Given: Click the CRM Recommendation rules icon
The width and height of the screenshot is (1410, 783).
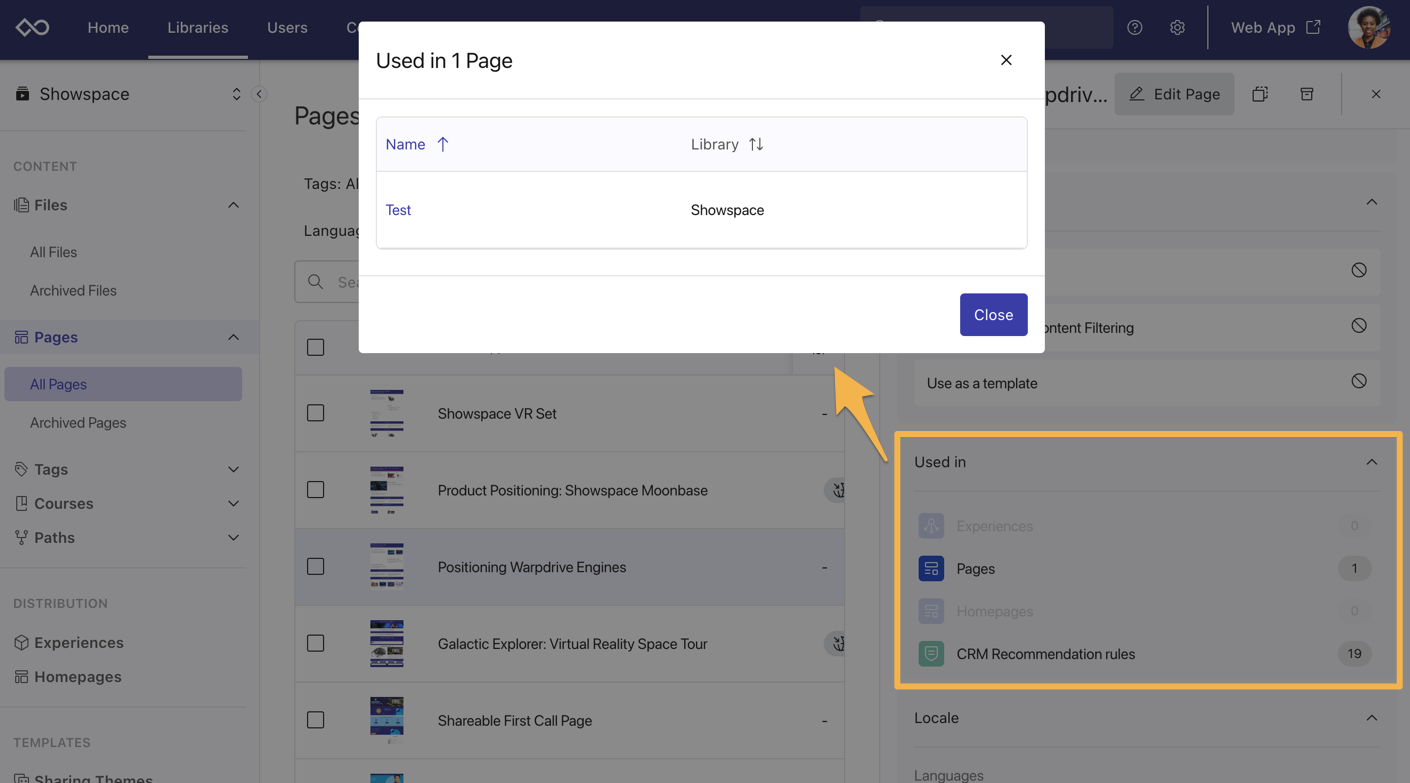Looking at the screenshot, I should coord(931,654).
